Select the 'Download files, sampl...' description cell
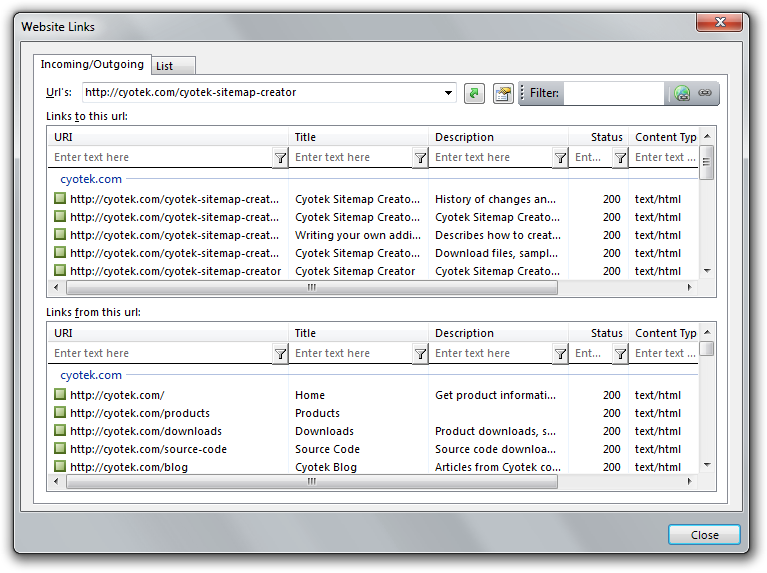The height and width of the screenshot is (573, 767). pyautogui.click(x=496, y=253)
